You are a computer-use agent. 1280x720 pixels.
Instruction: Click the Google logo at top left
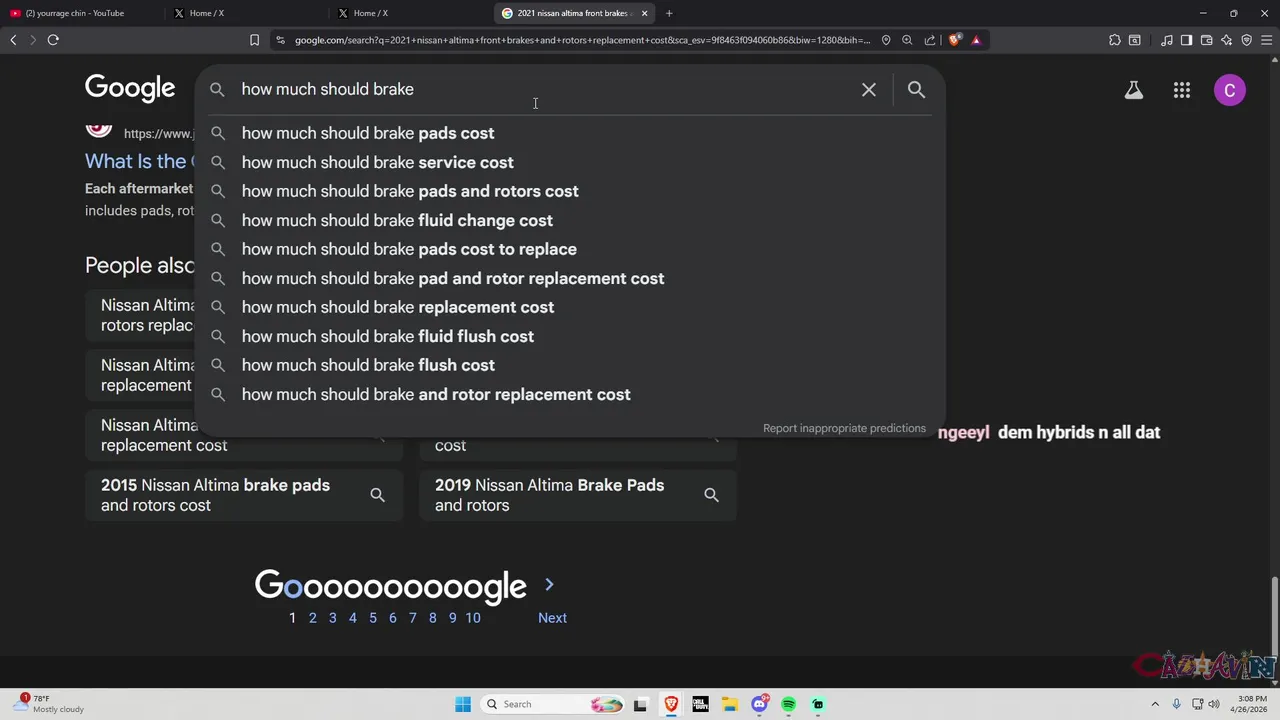[130, 89]
